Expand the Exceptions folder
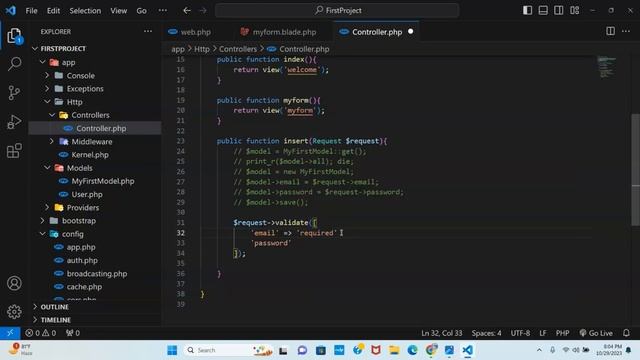The width and height of the screenshot is (640, 360). pos(47,89)
